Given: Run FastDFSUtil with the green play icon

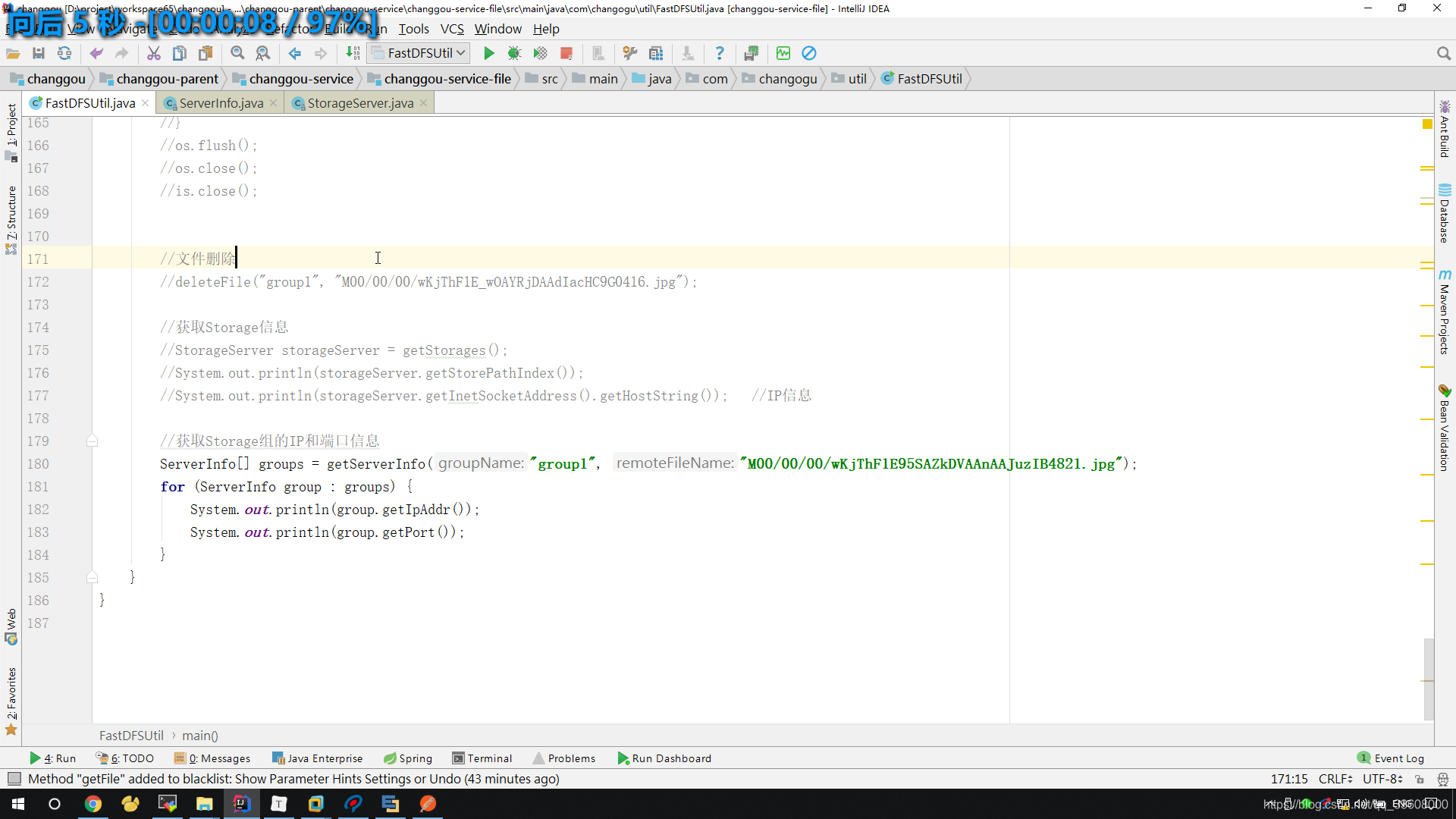Looking at the screenshot, I should (x=489, y=53).
